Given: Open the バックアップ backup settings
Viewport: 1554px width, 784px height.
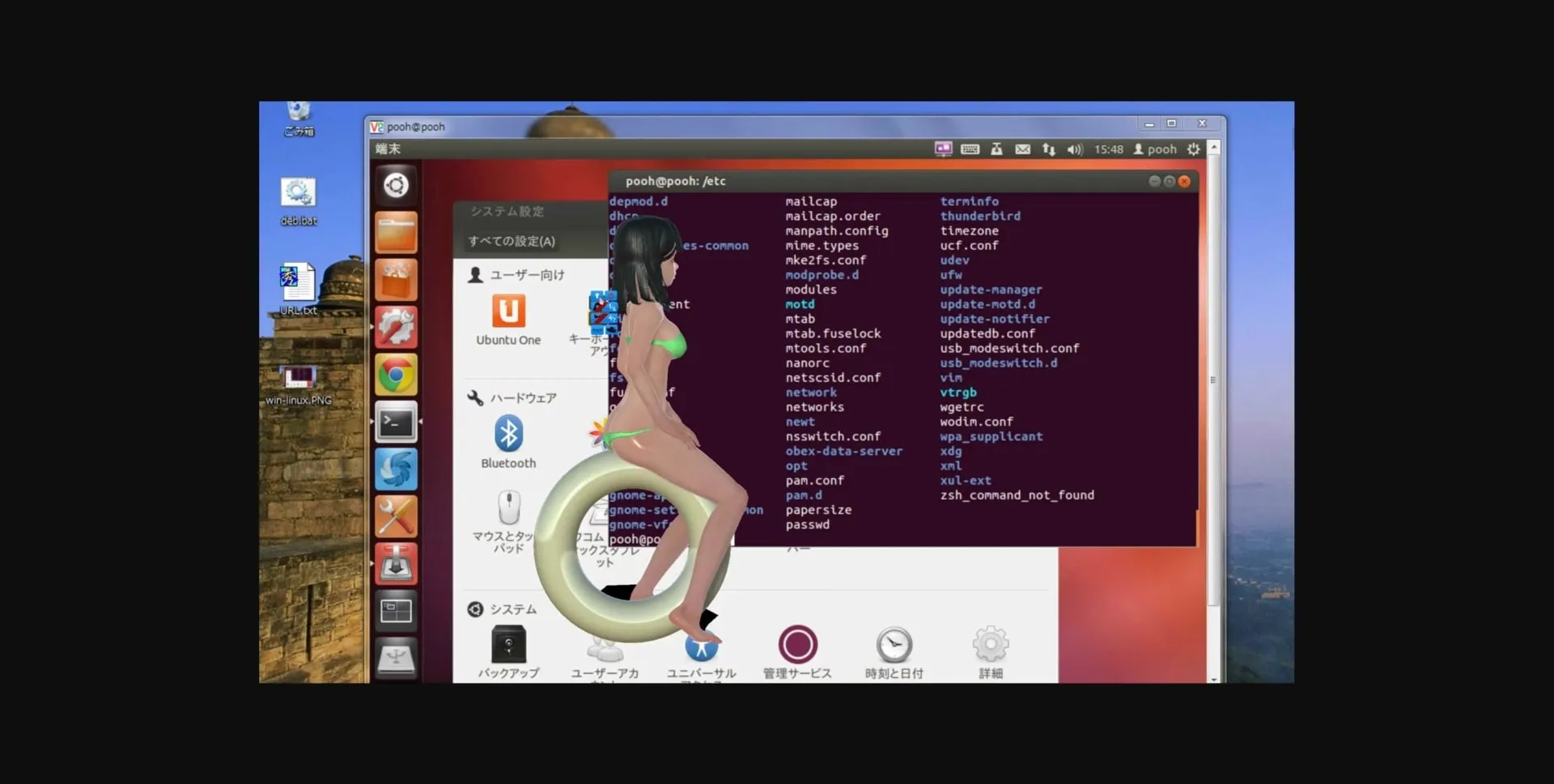Looking at the screenshot, I should tap(508, 651).
